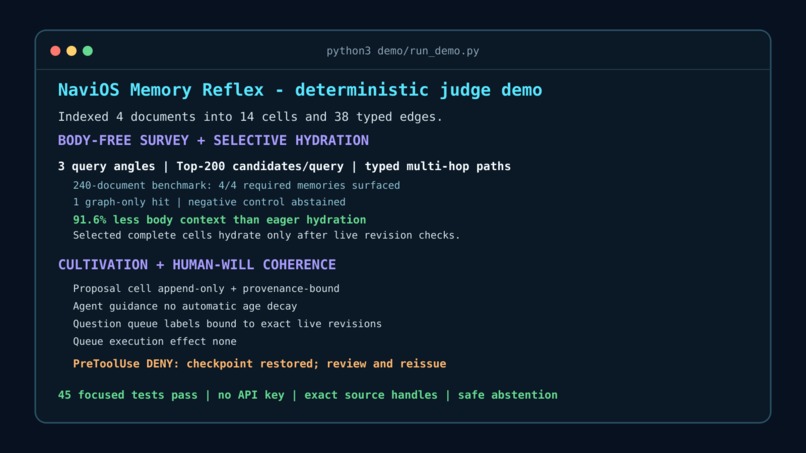Click the 240-document benchmark line
This screenshot has width=806, height=453.
(x=236, y=185)
